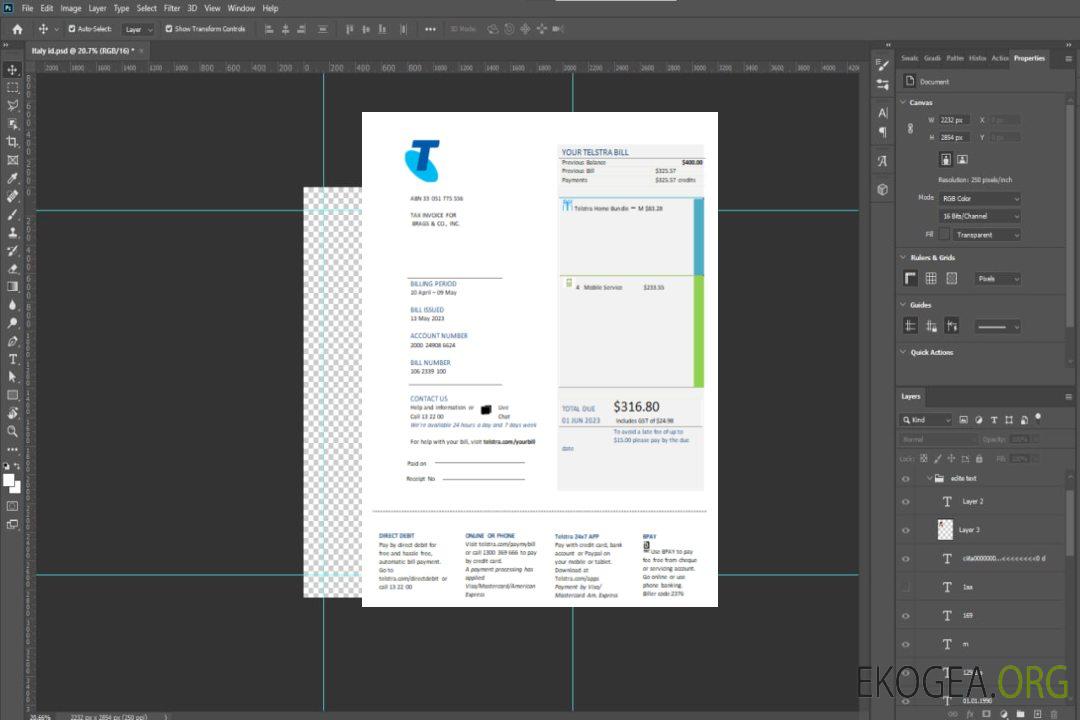Choose the Lasso tool
The height and width of the screenshot is (720, 1080).
[12, 105]
